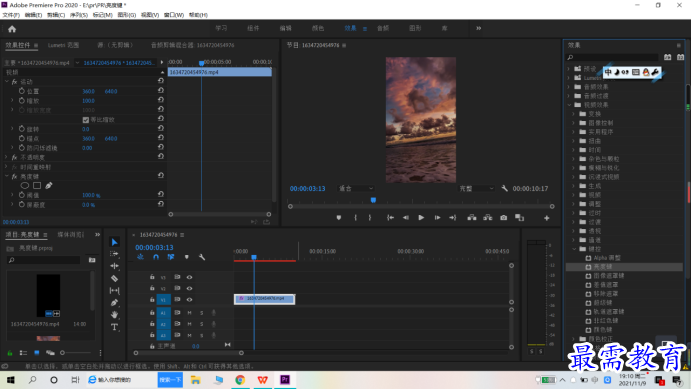Switch to the 音频剪辑混合器 tab
Image resolution: width=692 pixels, height=389 pixels.
pos(192,45)
